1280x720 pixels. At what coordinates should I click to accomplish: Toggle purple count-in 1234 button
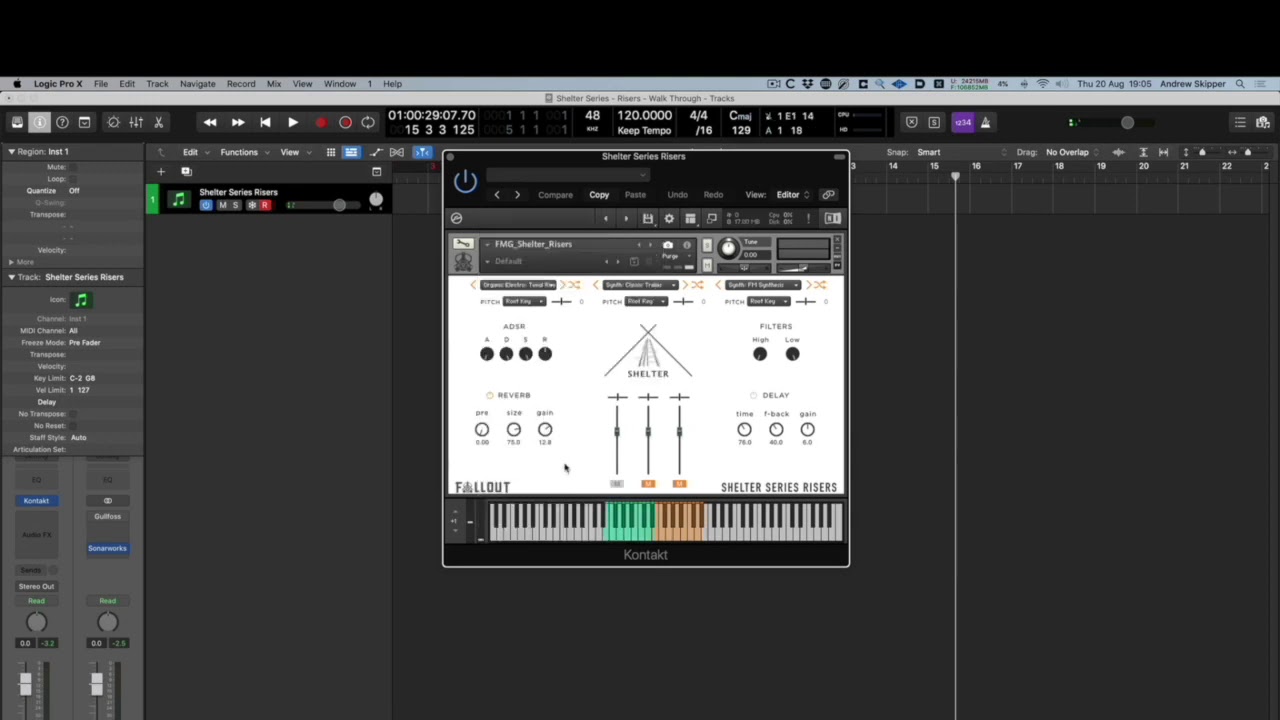coord(962,122)
